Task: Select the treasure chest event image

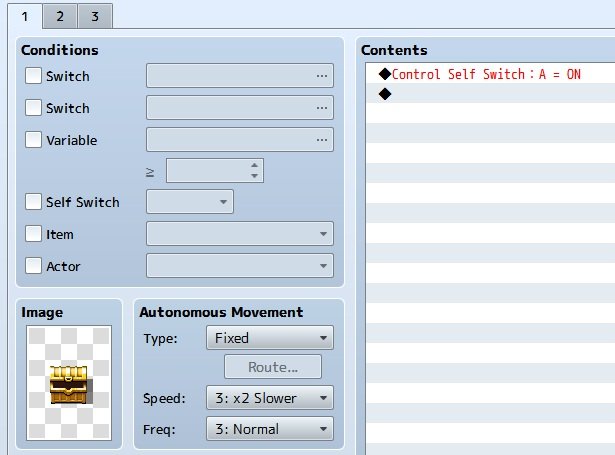Action: click(x=69, y=383)
